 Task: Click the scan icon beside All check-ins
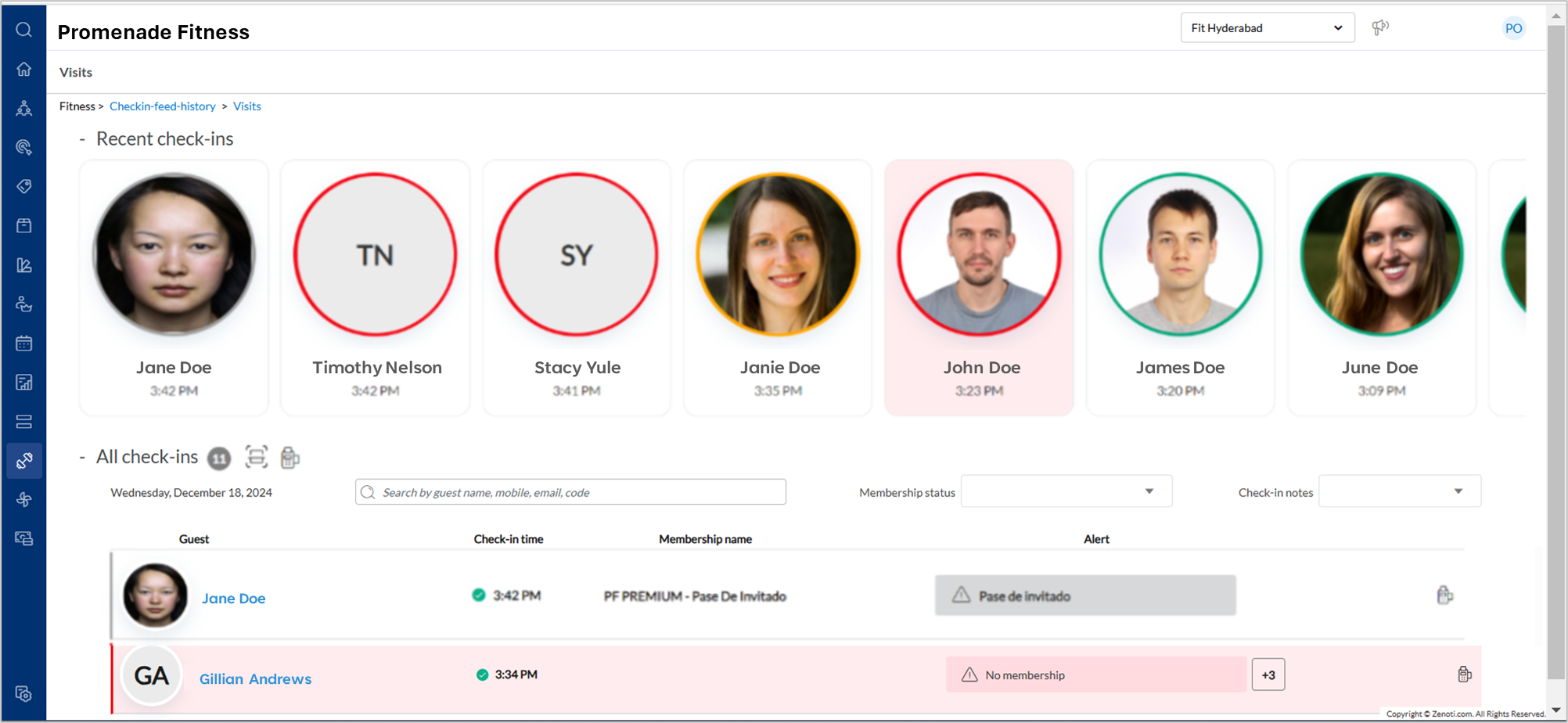(x=256, y=457)
